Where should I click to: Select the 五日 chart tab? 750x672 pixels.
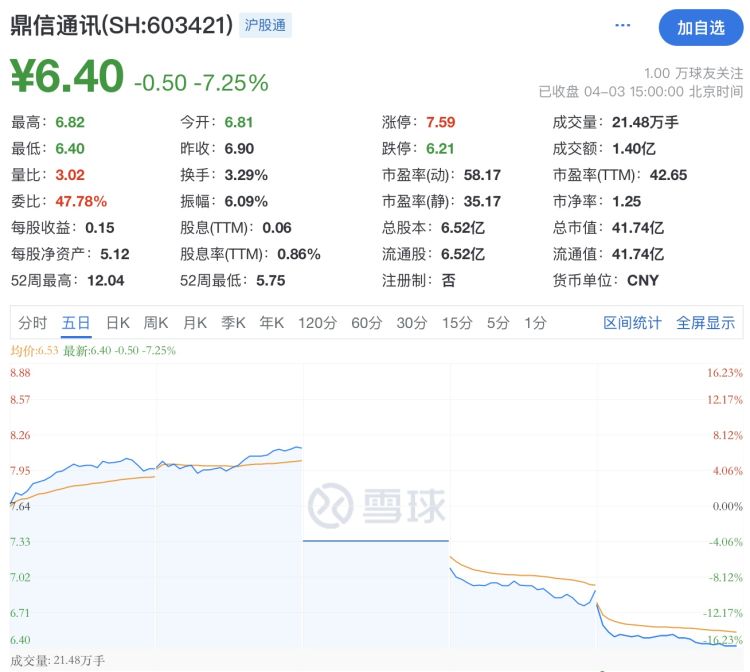(x=76, y=323)
